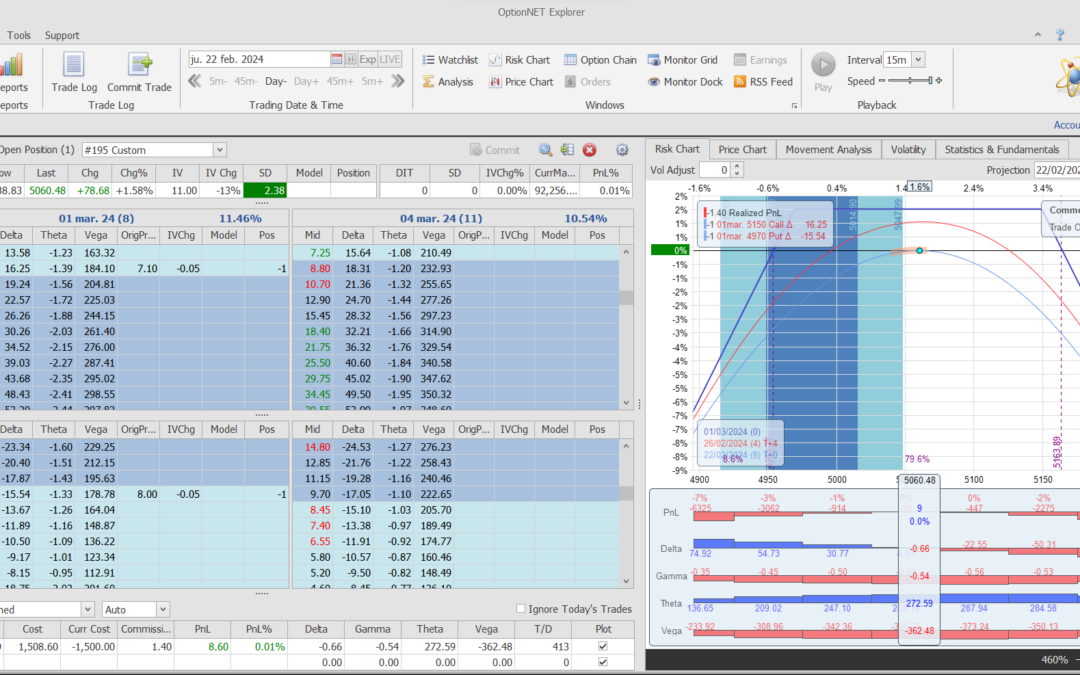Enable Ignore Today's Trades checkbox
This screenshot has height=675, width=1080.
coord(521,609)
